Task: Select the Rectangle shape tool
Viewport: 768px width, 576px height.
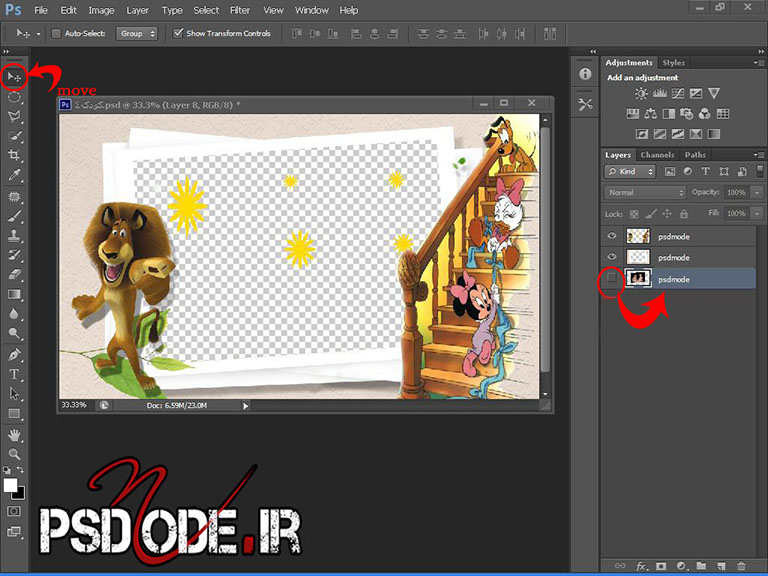Action: pyautogui.click(x=14, y=414)
